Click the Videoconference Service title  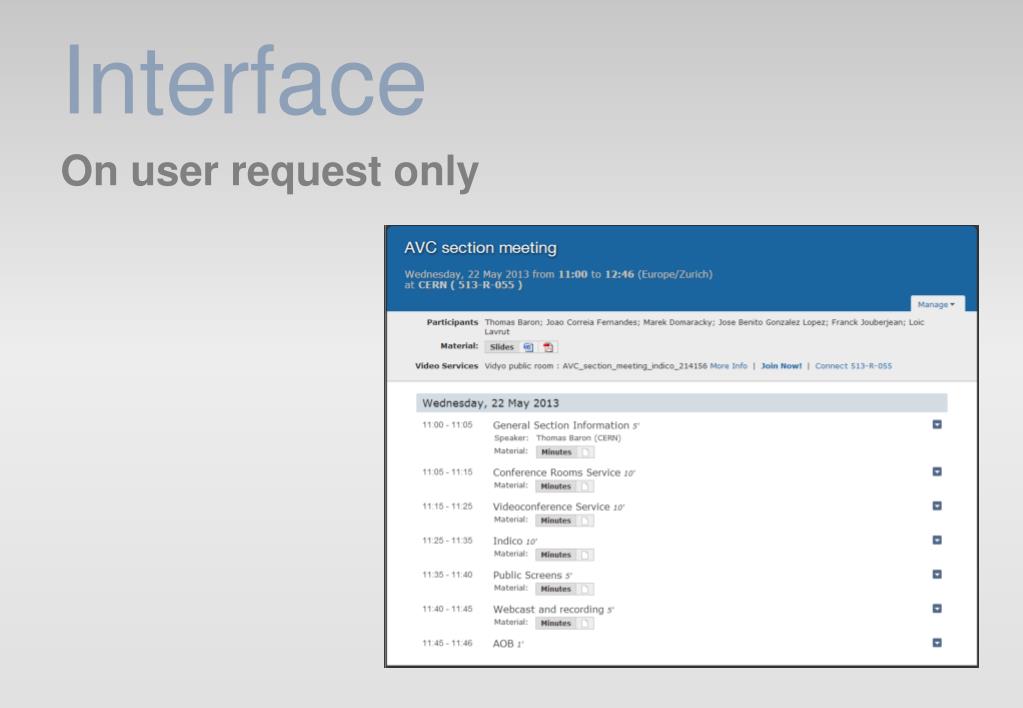551,506
